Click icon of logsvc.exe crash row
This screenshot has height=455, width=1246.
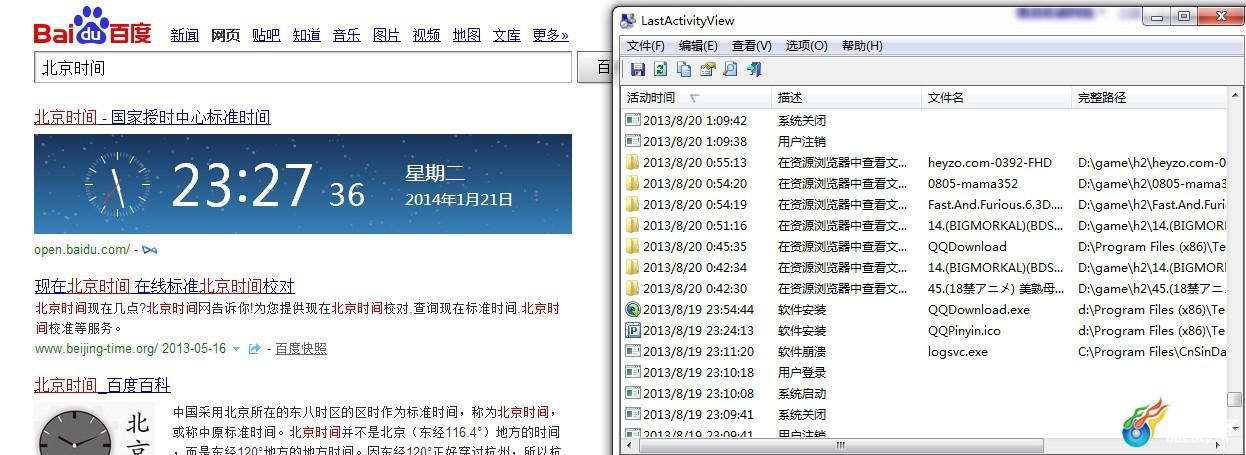click(x=632, y=351)
